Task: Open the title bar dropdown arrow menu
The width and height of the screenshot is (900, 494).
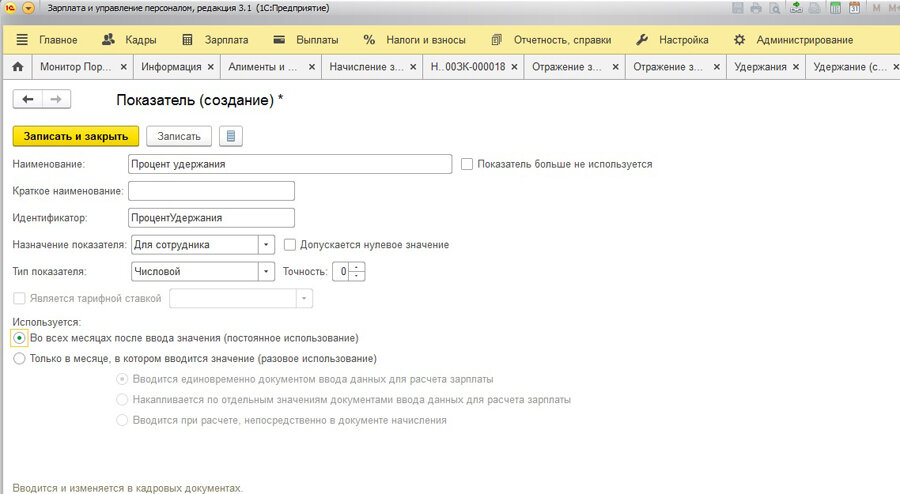Action: (28, 8)
